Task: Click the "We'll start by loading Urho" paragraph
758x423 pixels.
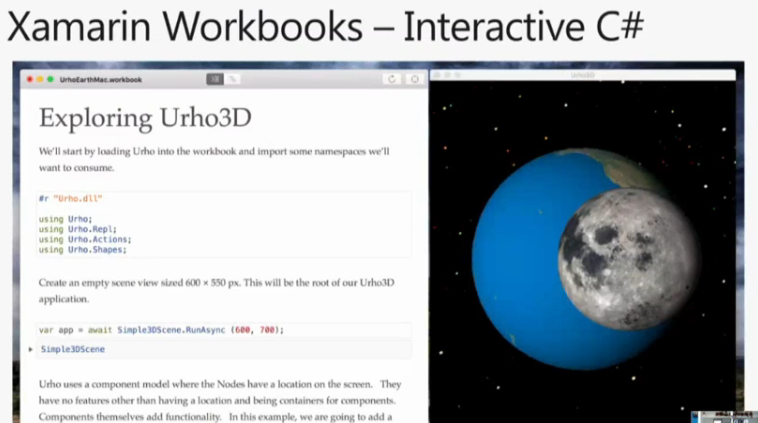Action: (214, 160)
